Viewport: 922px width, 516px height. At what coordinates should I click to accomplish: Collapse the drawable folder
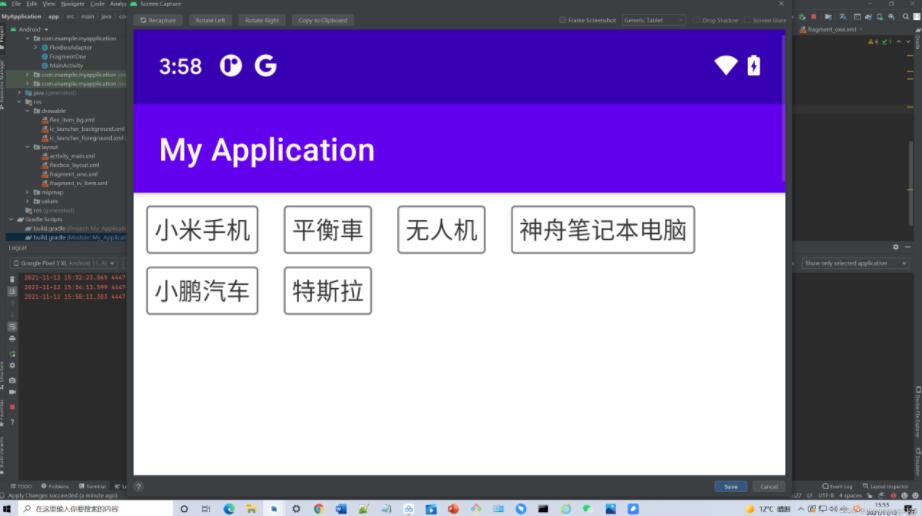tap(28, 110)
